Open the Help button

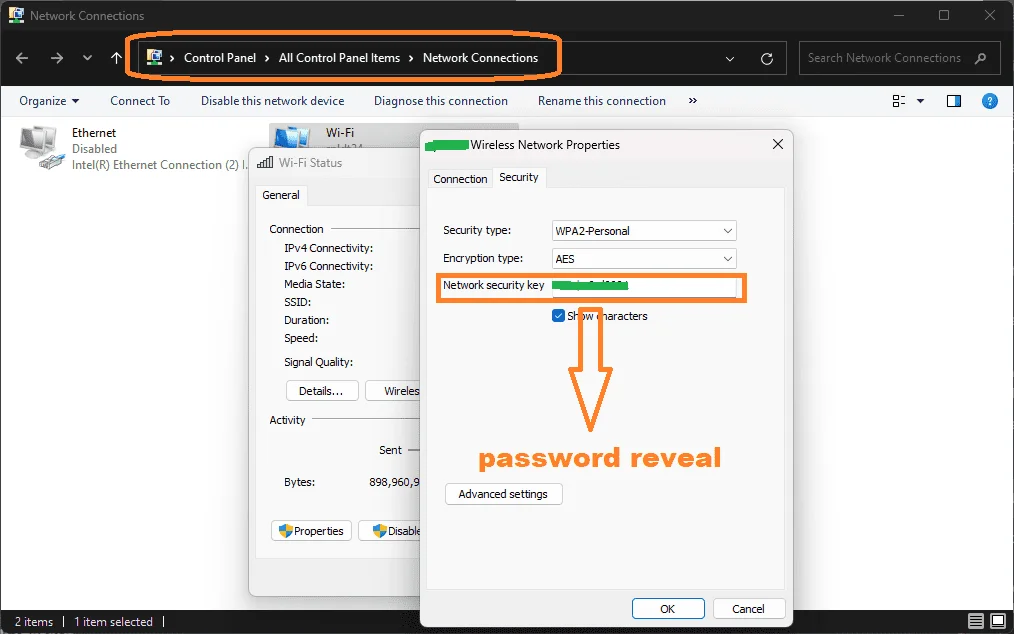989,101
